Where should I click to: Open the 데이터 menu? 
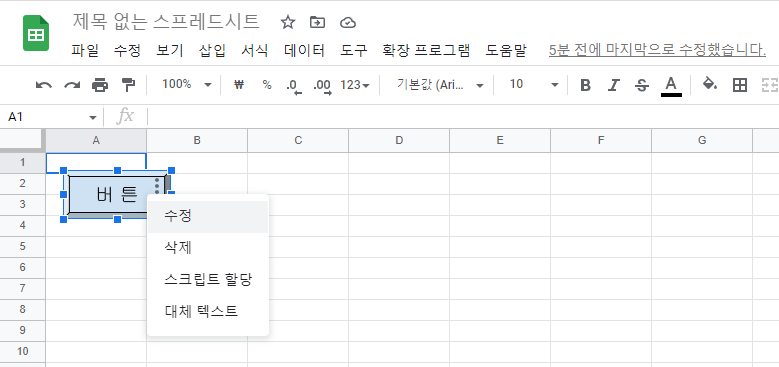pyautogui.click(x=305, y=50)
